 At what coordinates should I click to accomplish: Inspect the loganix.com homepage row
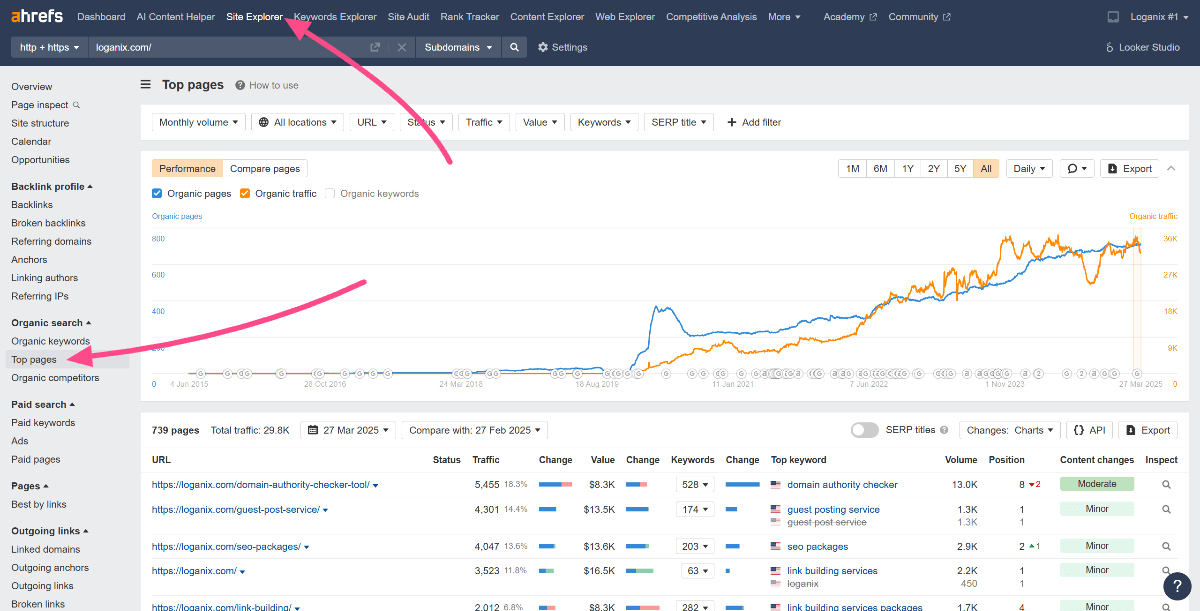point(1166,571)
